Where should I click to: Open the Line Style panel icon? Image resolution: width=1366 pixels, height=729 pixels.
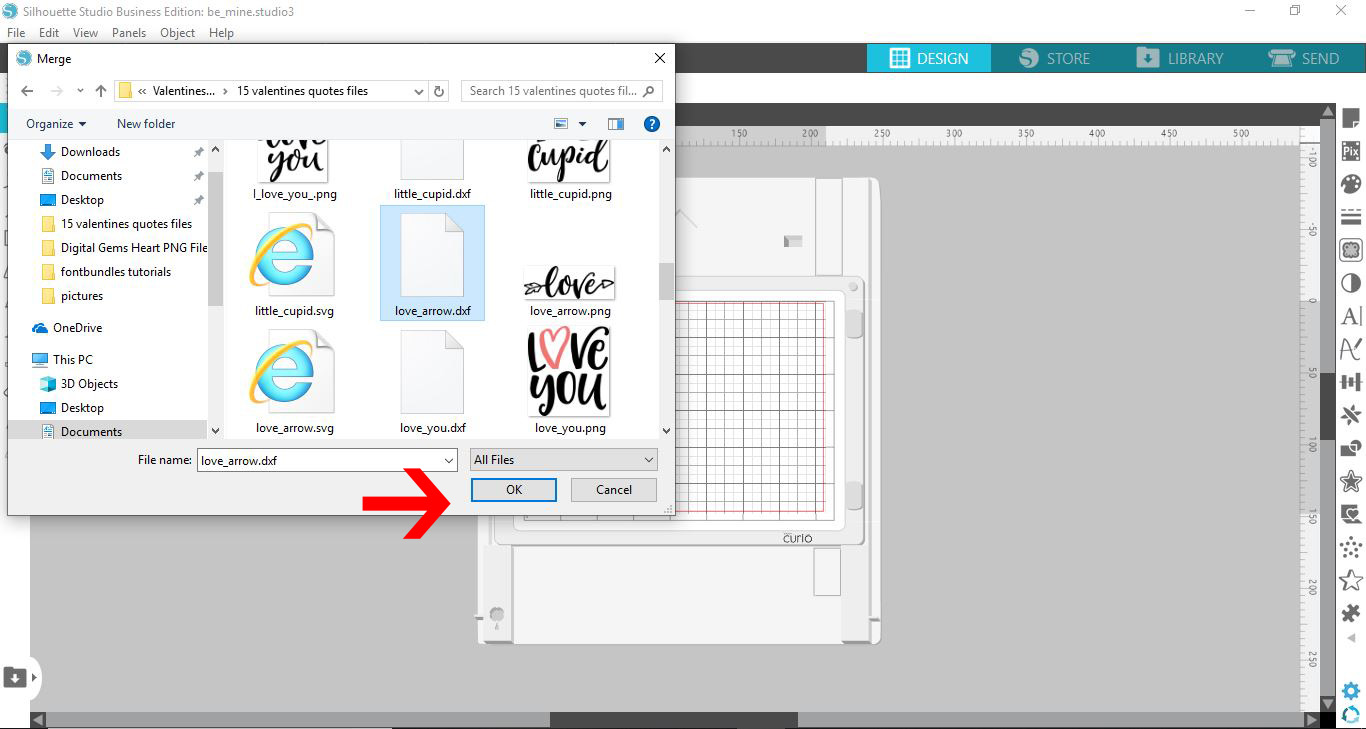click(1351, 217)
